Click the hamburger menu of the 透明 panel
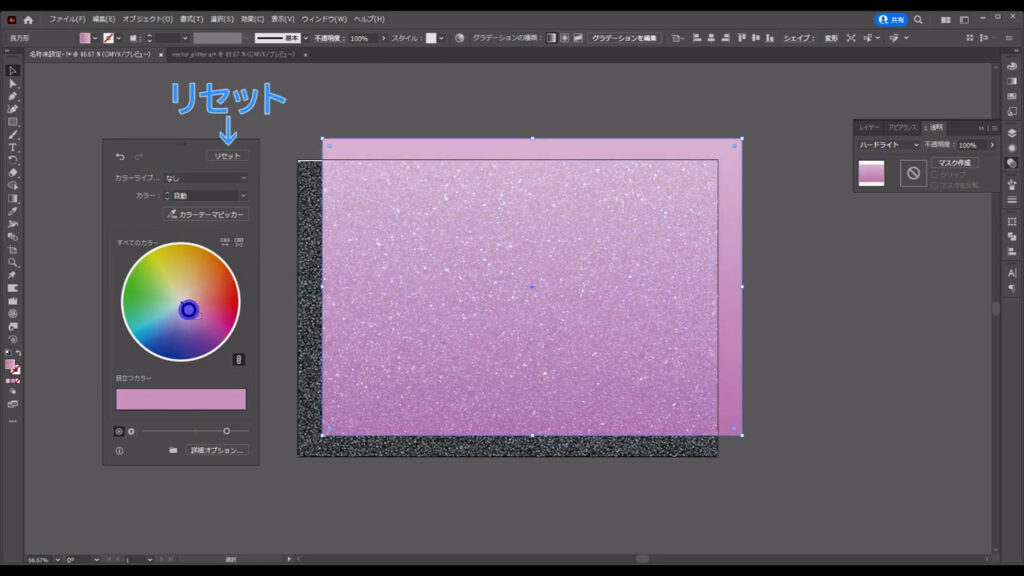The image size is (1024, 576). (994, 127)
